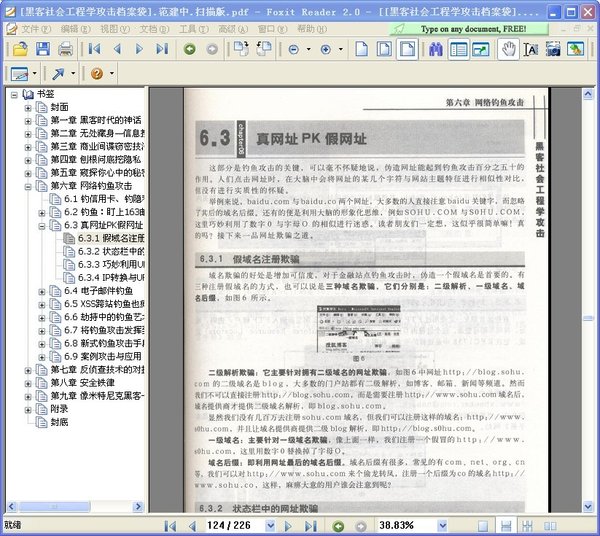Click next page button in status bar
Image resolution: width=600 pixels, height=536 pixels.
(288, 526)
